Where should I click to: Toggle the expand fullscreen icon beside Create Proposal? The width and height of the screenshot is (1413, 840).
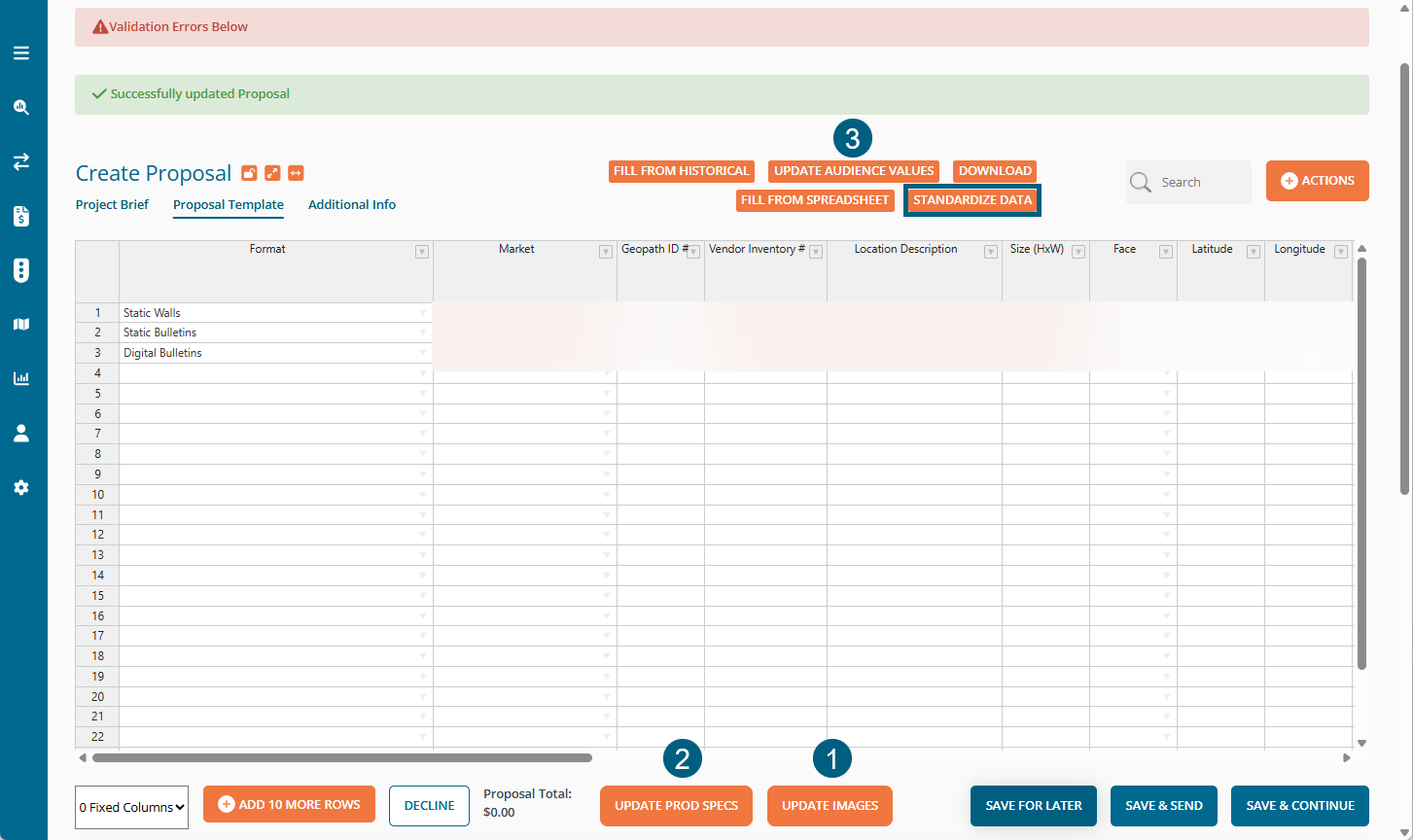coord(272,173)
